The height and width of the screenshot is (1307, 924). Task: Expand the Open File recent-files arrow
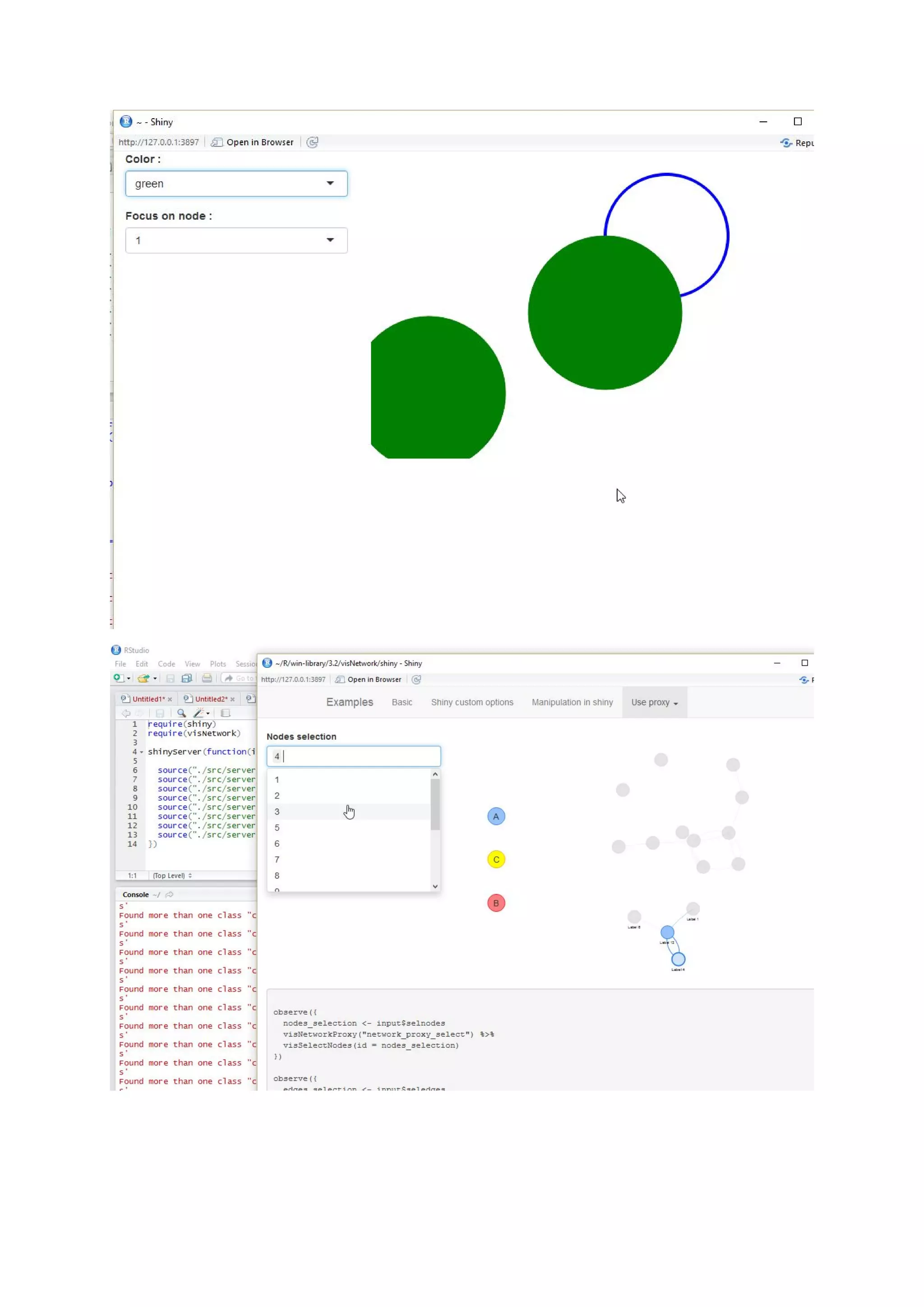(x=155, y=678)
